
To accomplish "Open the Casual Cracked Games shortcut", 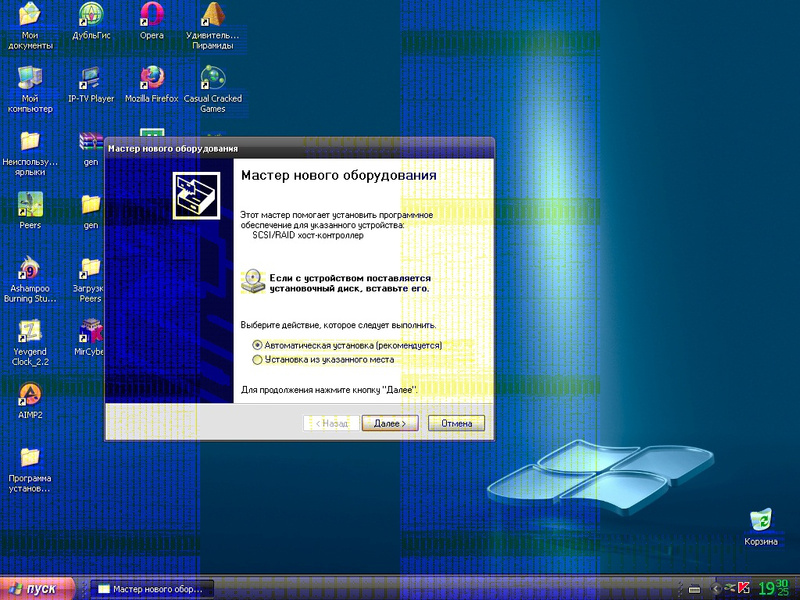I will pos(213,89).
